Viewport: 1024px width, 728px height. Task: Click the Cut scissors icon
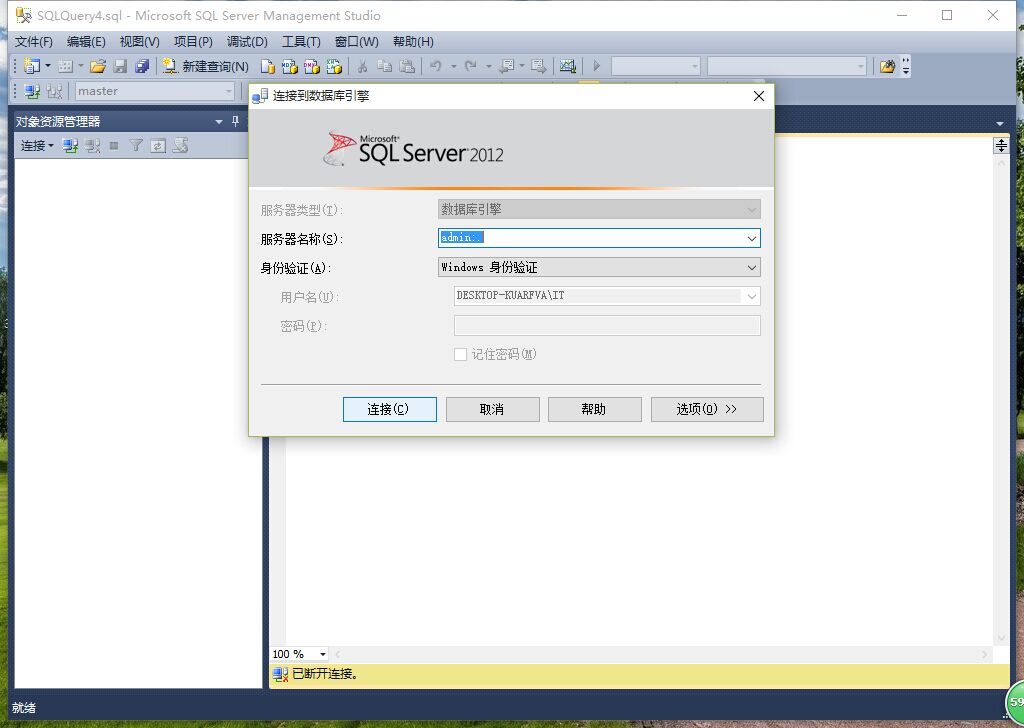point(362,66)
